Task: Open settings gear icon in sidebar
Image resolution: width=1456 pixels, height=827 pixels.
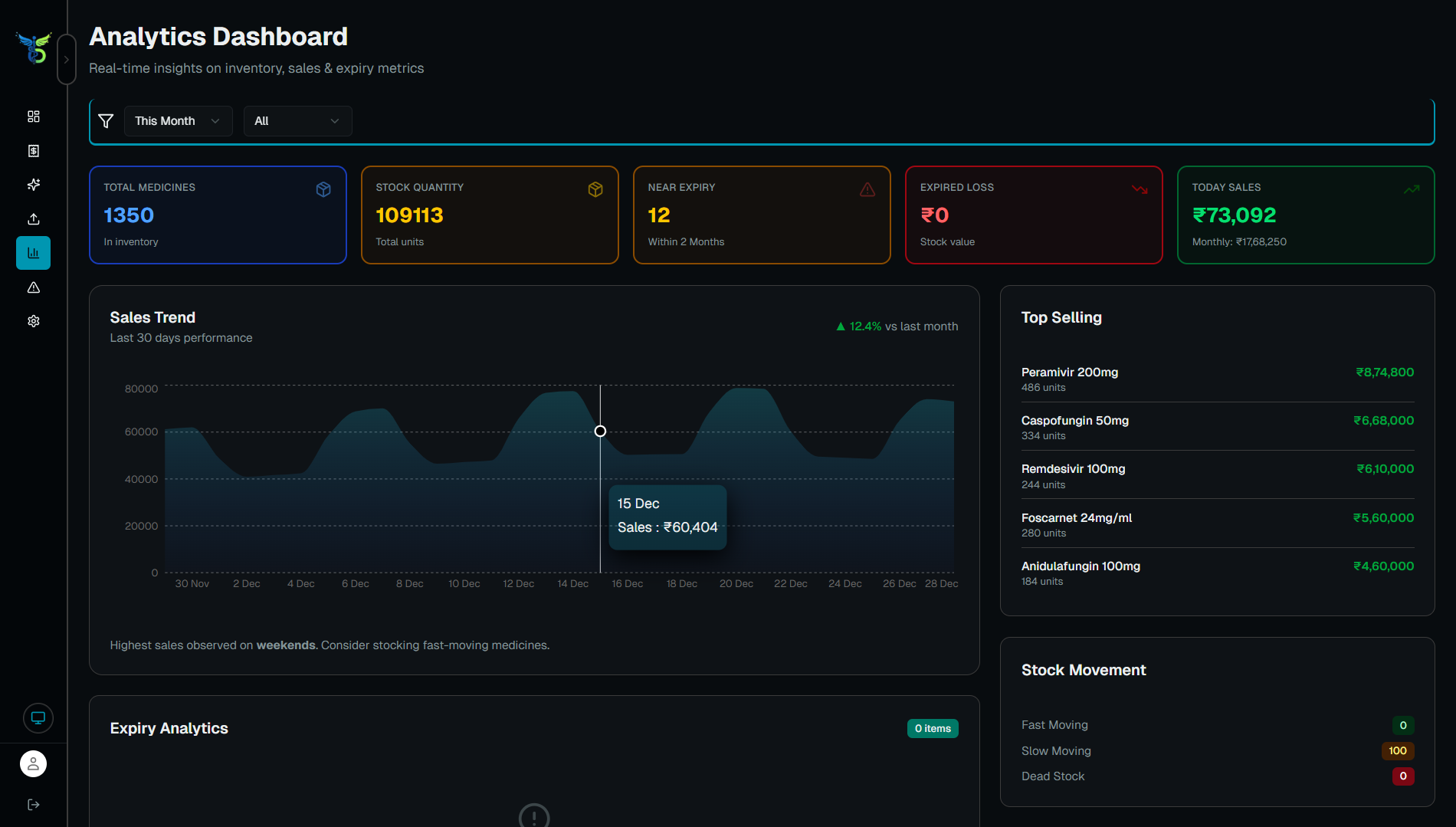Action: click(x=34, y=321)
